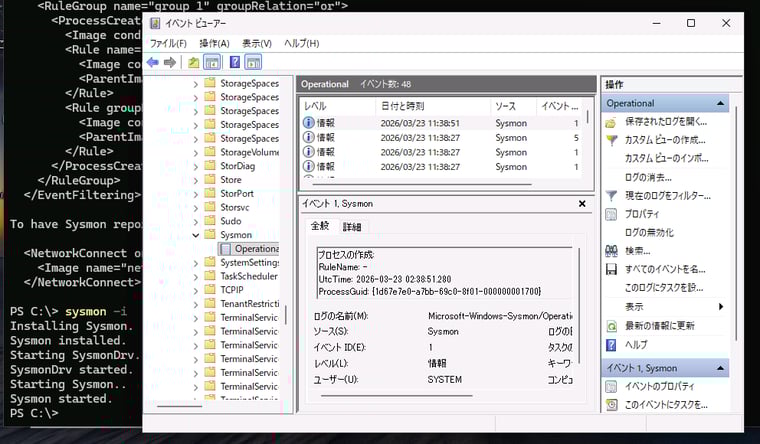Go forward with the gray right arrow
The height and width of the screenshot is (444, 760).
point(170,62)
